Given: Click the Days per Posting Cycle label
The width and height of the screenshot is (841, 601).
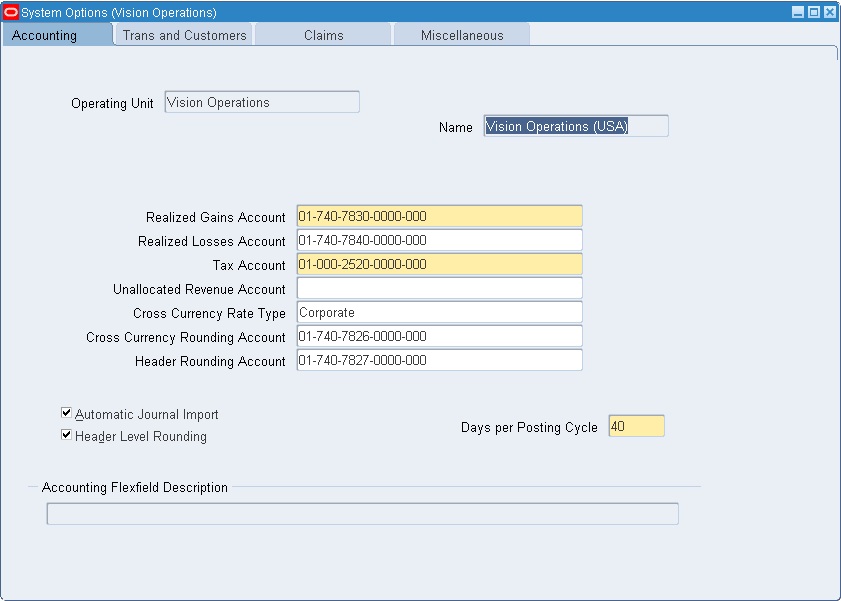Looking at the screenshot, I should pos(529,427).
